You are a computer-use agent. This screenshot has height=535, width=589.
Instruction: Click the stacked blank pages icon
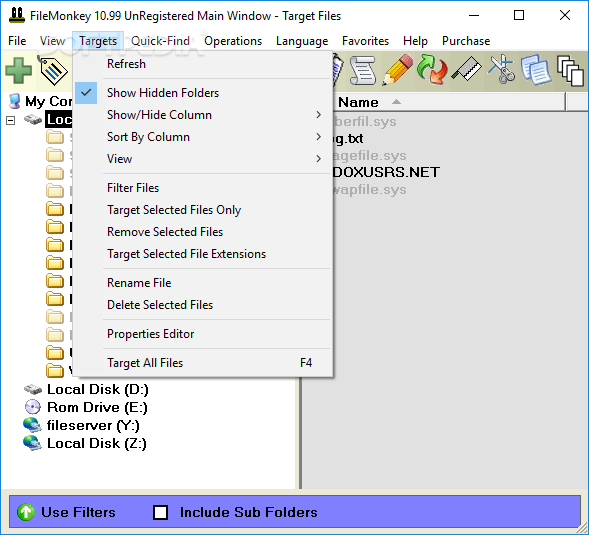pyautogui.click(x=571, y=71)
